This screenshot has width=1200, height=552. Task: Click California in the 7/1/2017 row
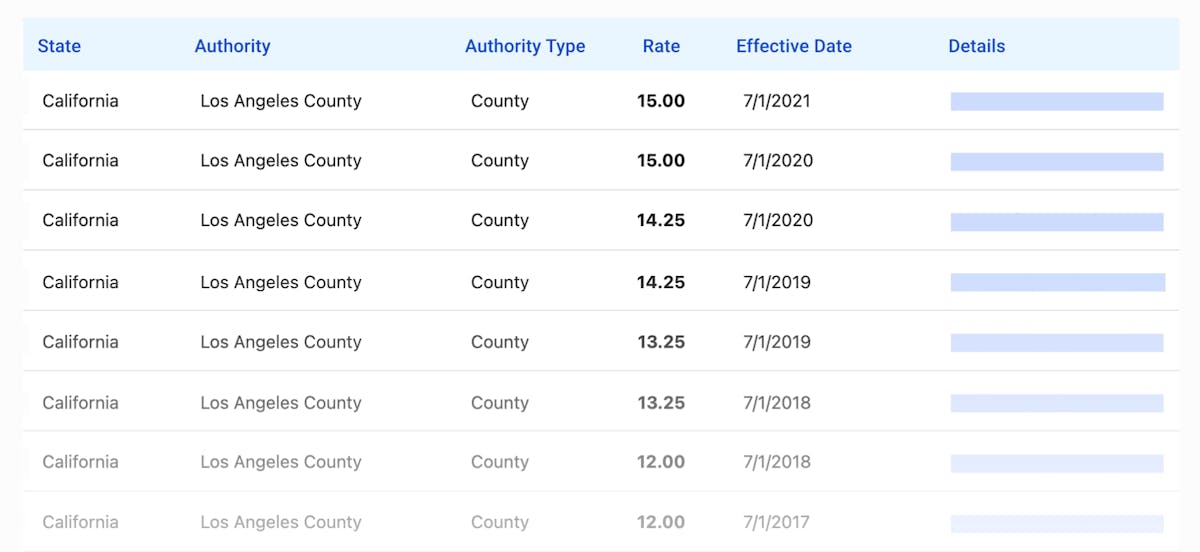click(80, 522)
